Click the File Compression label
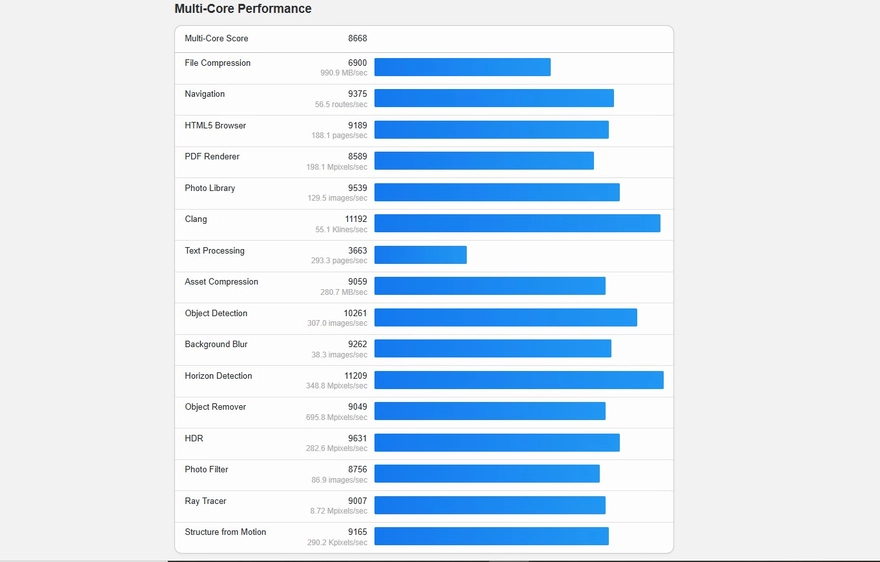This screenshot has height=562, width=880. tap(218, 63)
